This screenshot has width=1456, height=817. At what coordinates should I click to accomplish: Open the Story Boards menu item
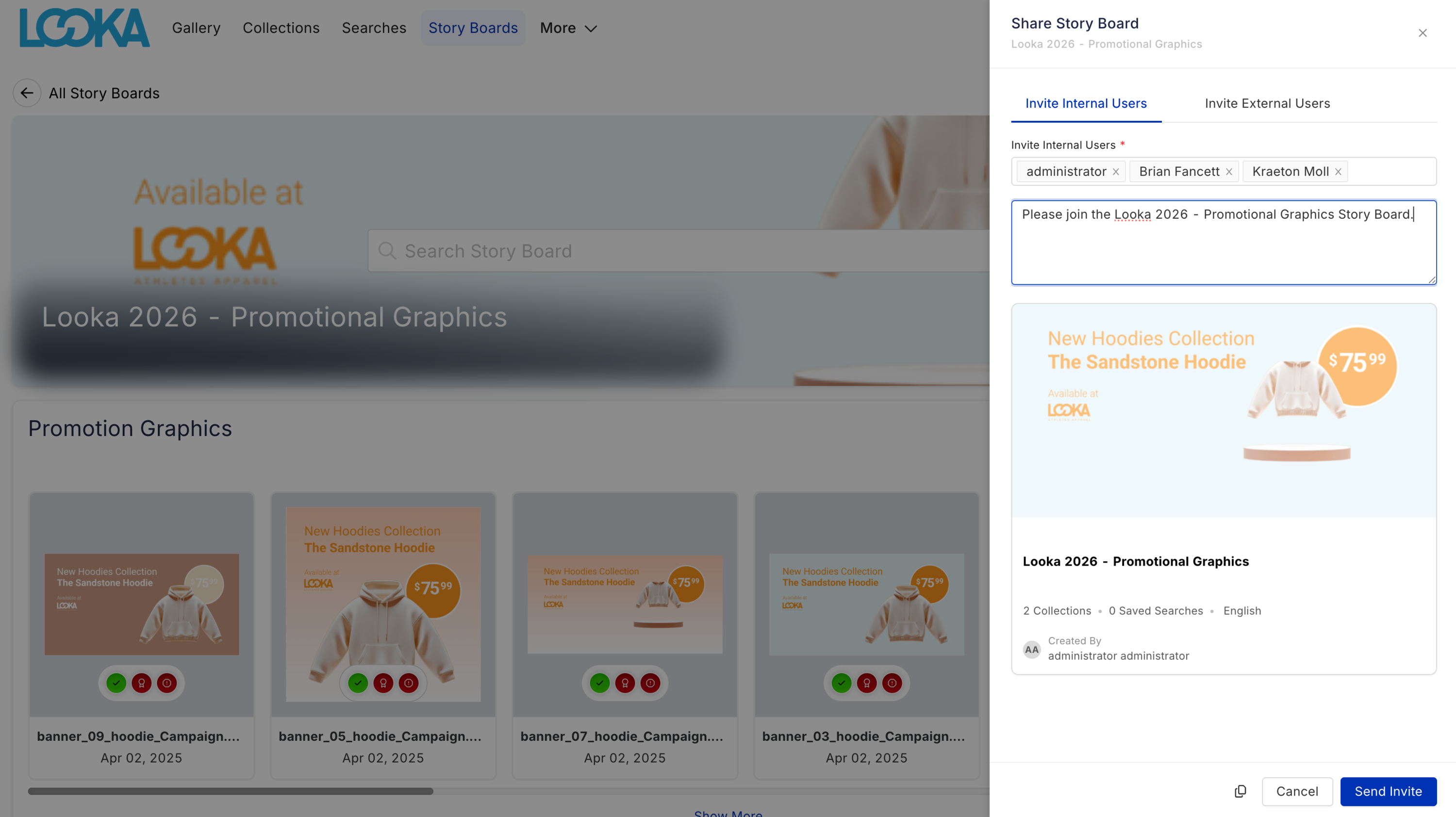pos(473,28)
